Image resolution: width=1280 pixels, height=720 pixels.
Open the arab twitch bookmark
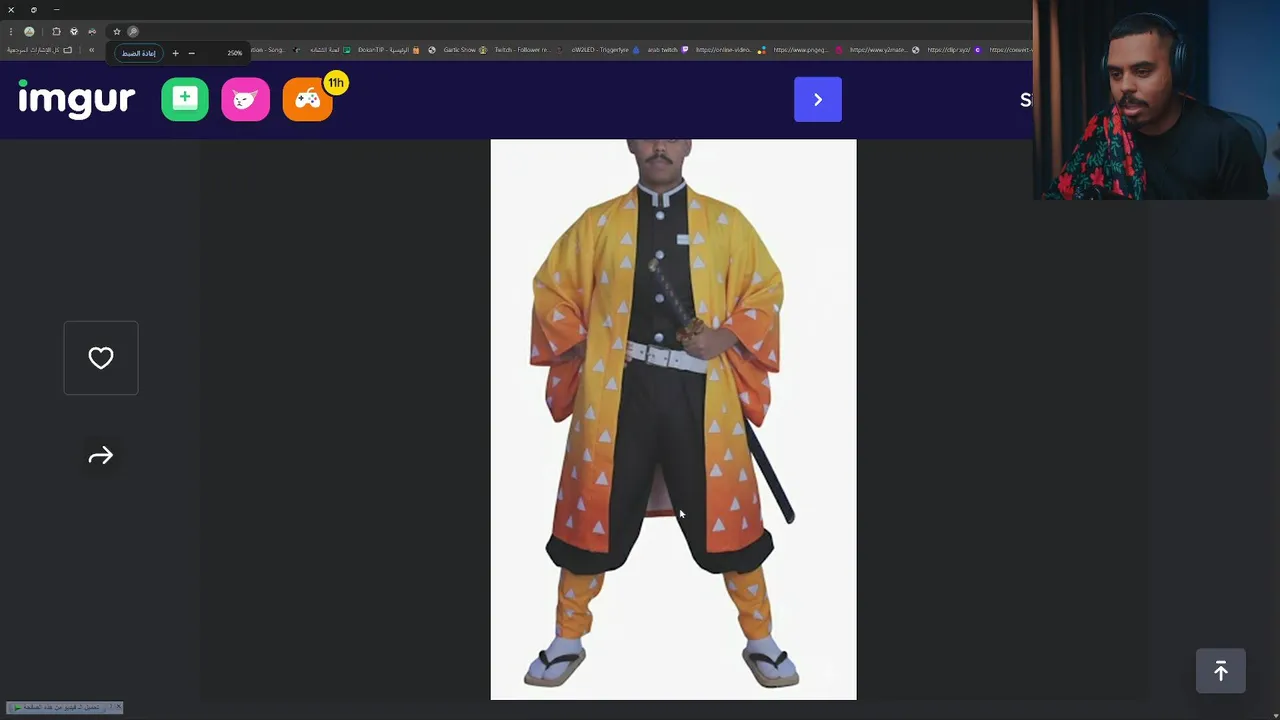tap(668, 50)
